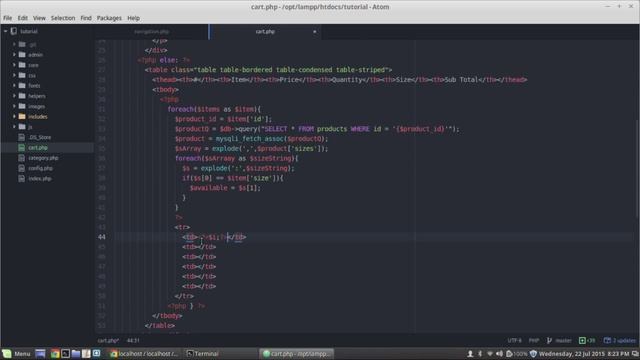The width and height of the screenshot is (640, 360).
Task: Open the Mint Menu button
Action: coord(16,353)
